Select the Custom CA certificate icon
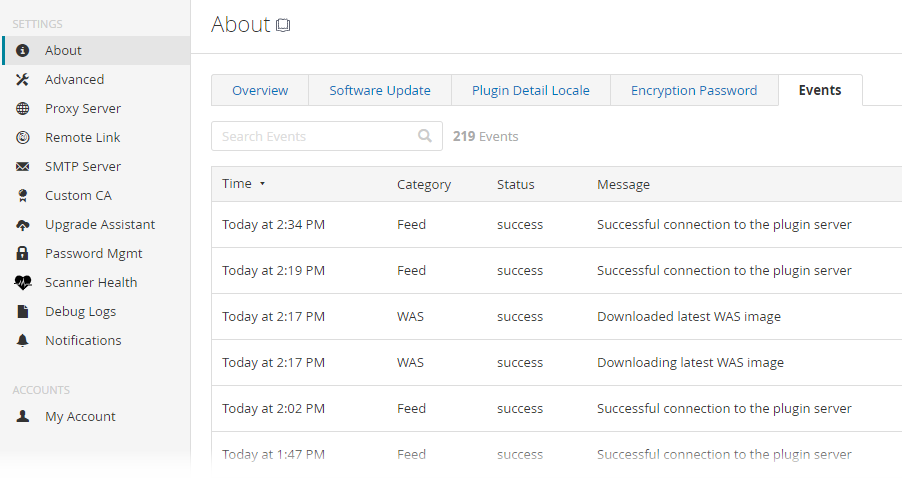Viewport: 902px width, 479px height. point(23,196)
